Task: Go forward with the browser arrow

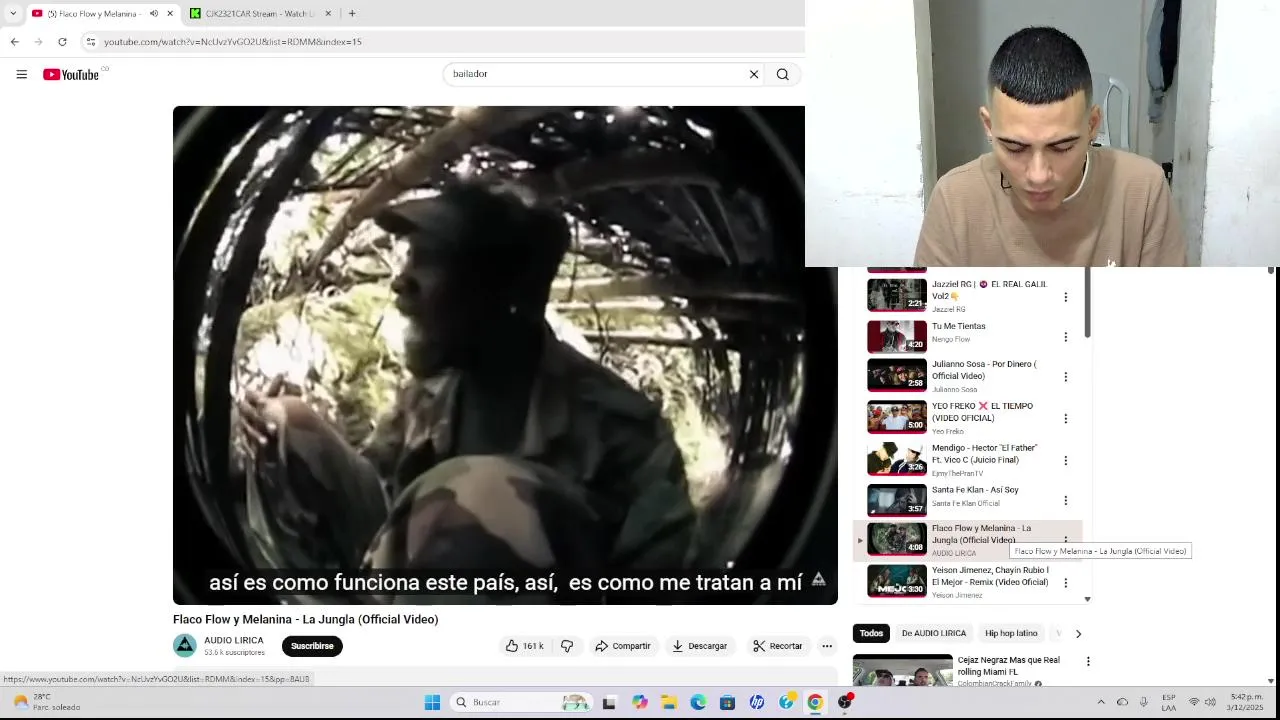Action: tap(38, 42)
